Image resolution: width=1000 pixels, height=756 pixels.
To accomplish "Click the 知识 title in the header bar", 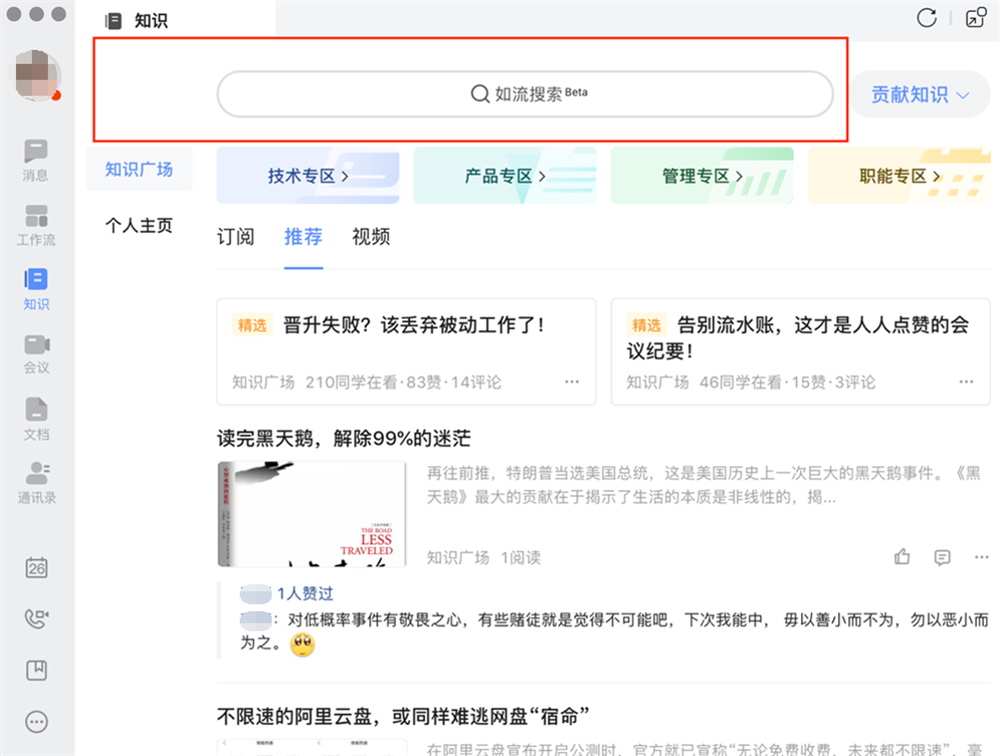I will point(151,20).
